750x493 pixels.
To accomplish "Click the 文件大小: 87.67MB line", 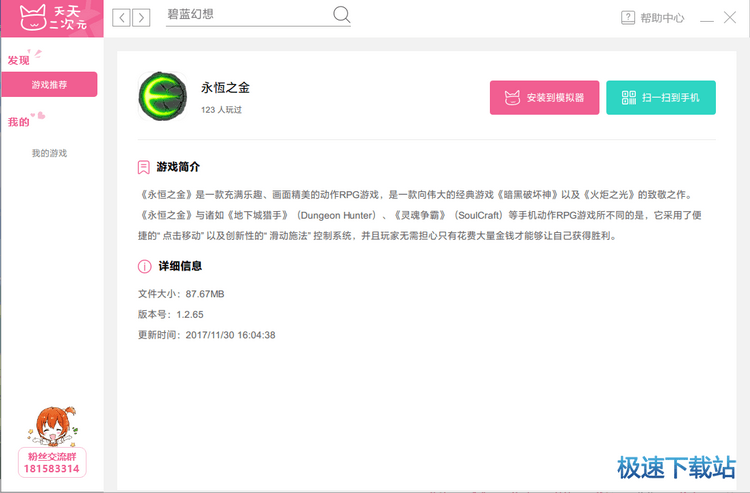I will pyautogui.click(x=181, y=294).
